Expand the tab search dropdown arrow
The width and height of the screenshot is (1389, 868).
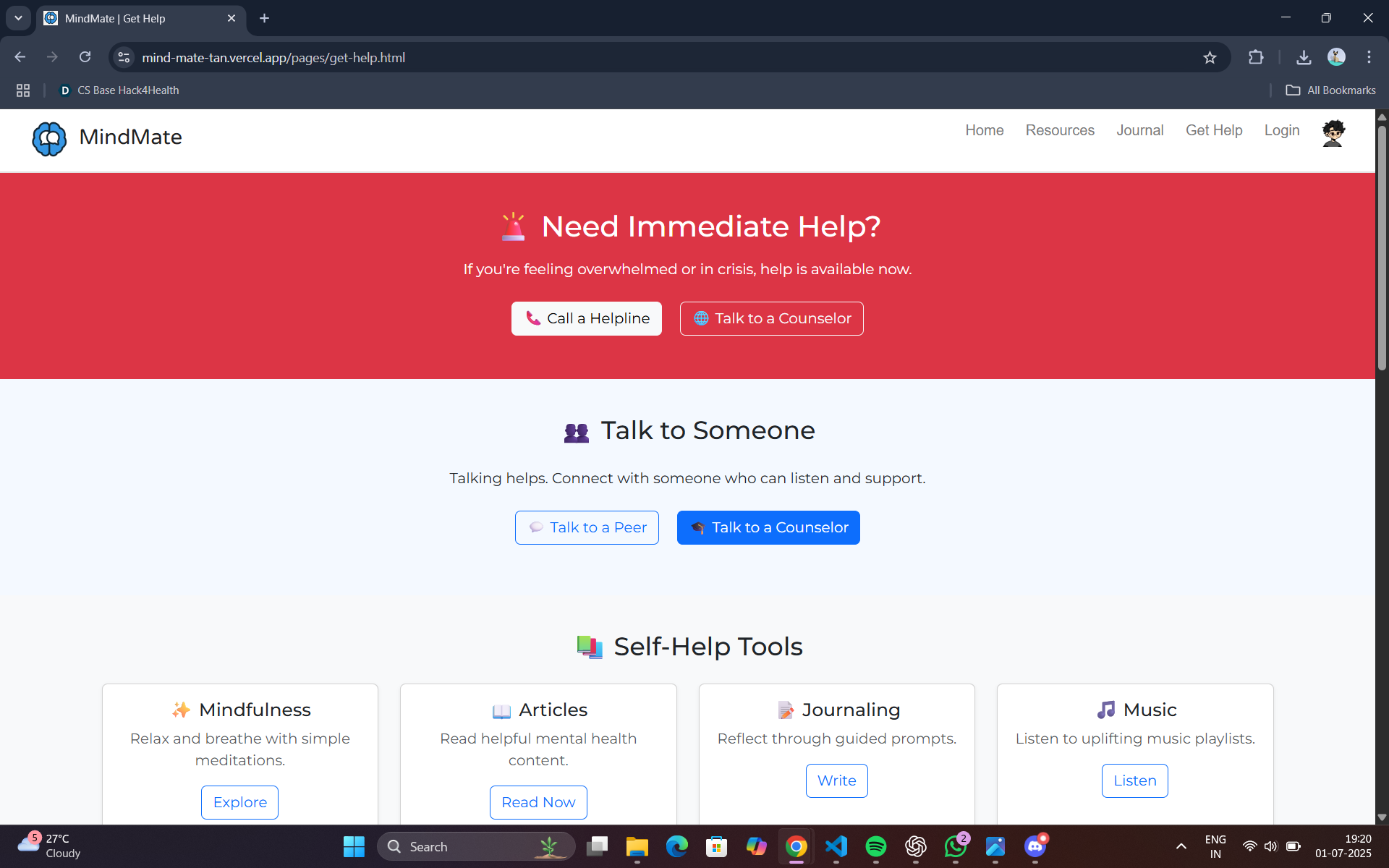tap(18, 18)
